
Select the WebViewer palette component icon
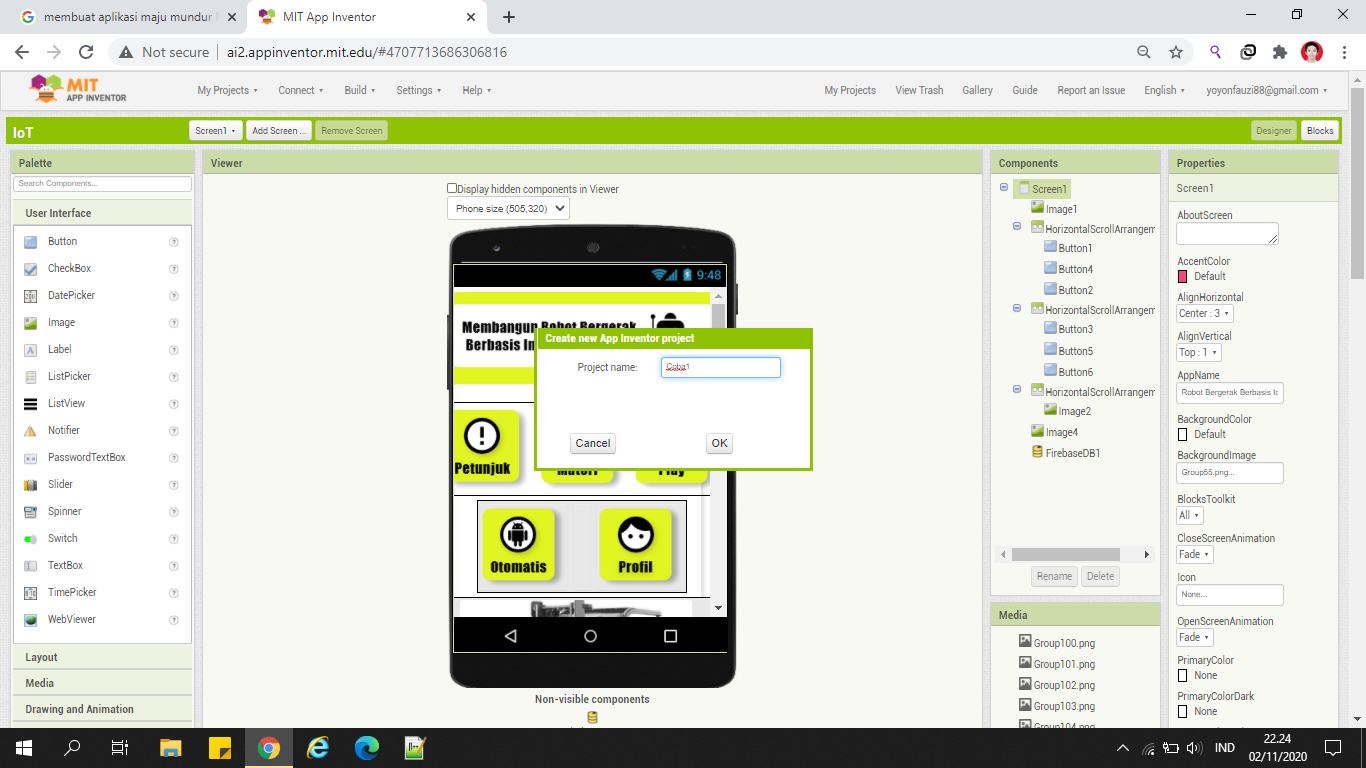[x=30, y=620]
